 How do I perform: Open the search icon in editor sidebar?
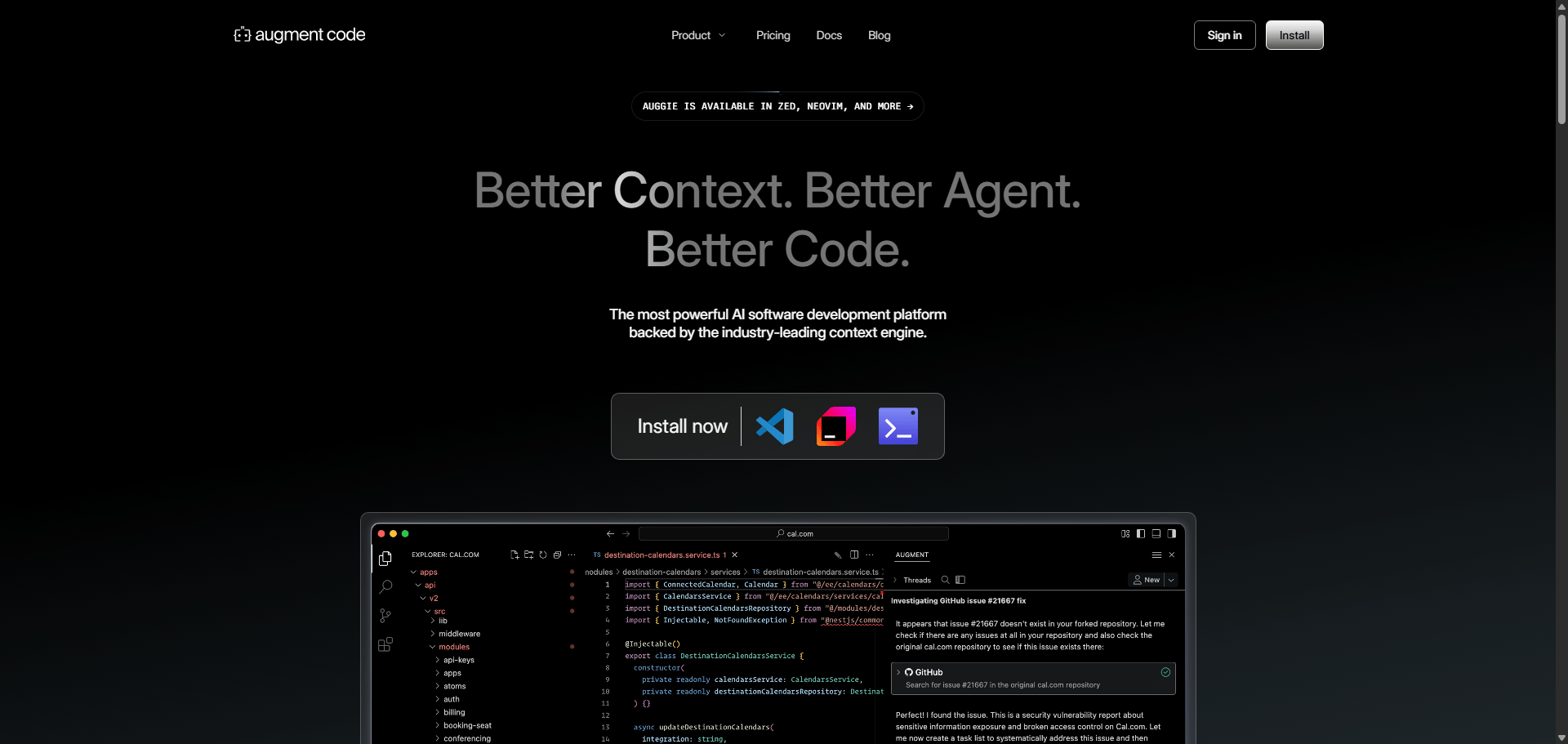[385, 586]
